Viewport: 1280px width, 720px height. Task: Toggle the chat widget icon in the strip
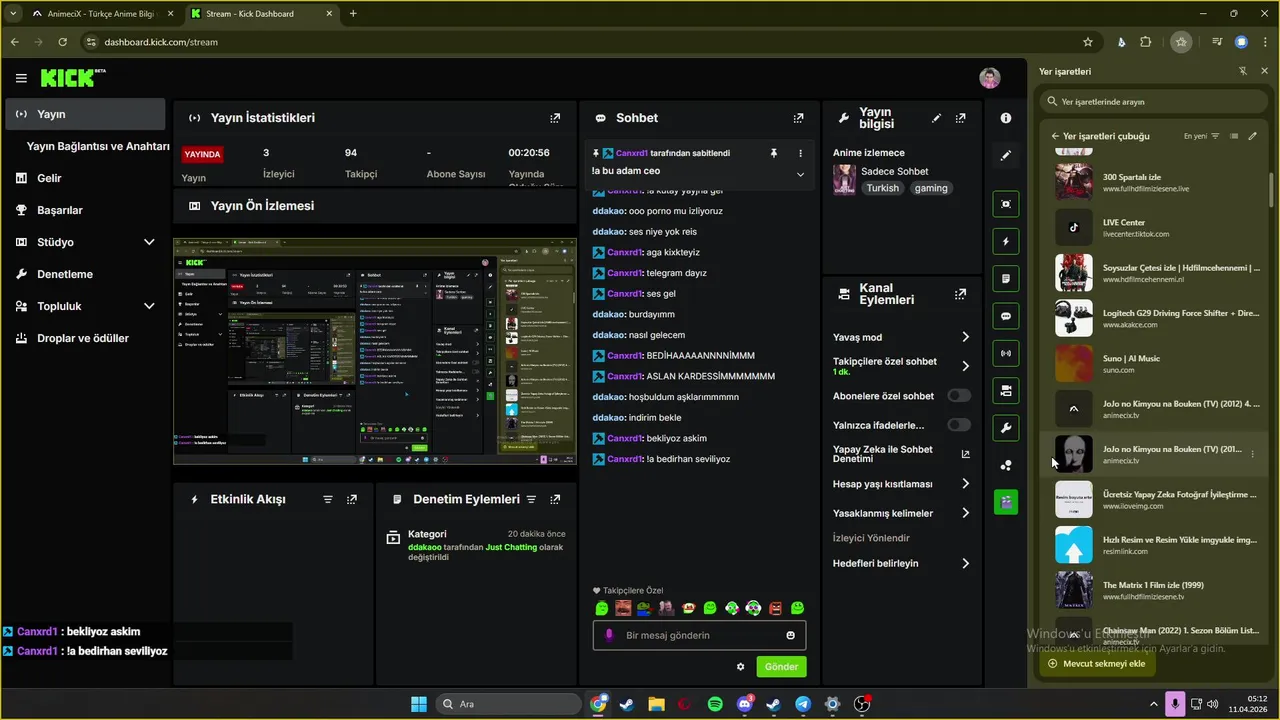tap(1006, 316)
